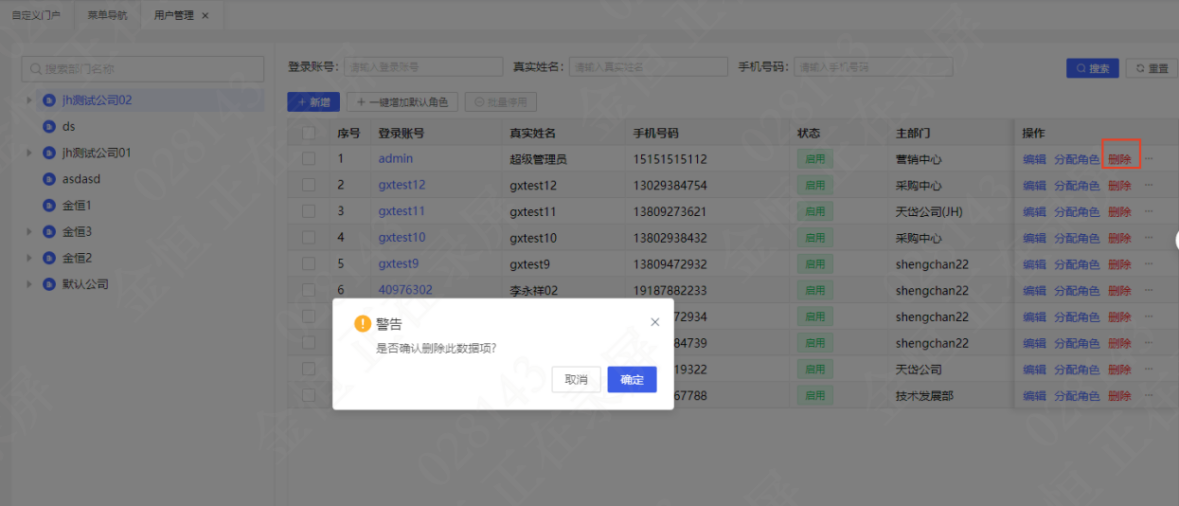Select ds in the department tree
This screenshot has width=1179, height=506.
click(x=68, y=126)
